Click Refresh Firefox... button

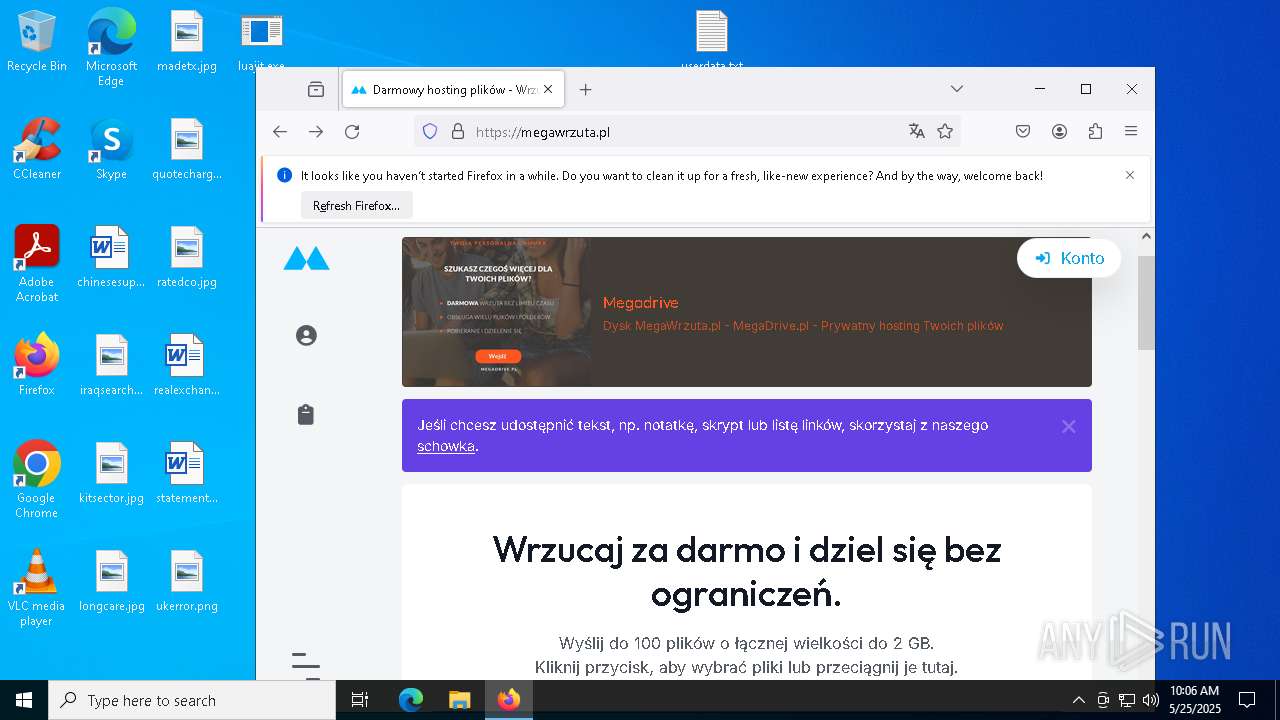[356, 205]
